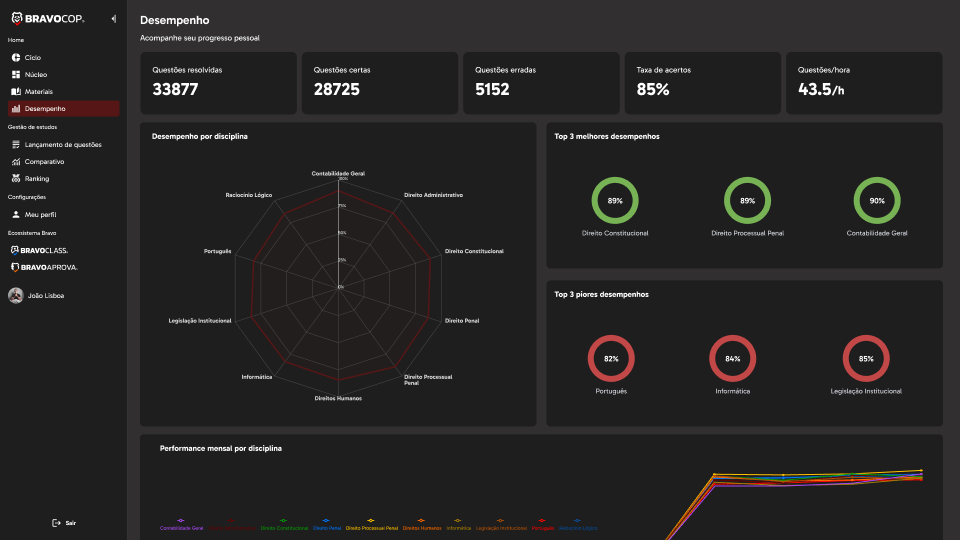Viewport: 960px width, 540px height.
Task: Click the Lançamento de questões list icon
Action: click(x=16, y=144)
